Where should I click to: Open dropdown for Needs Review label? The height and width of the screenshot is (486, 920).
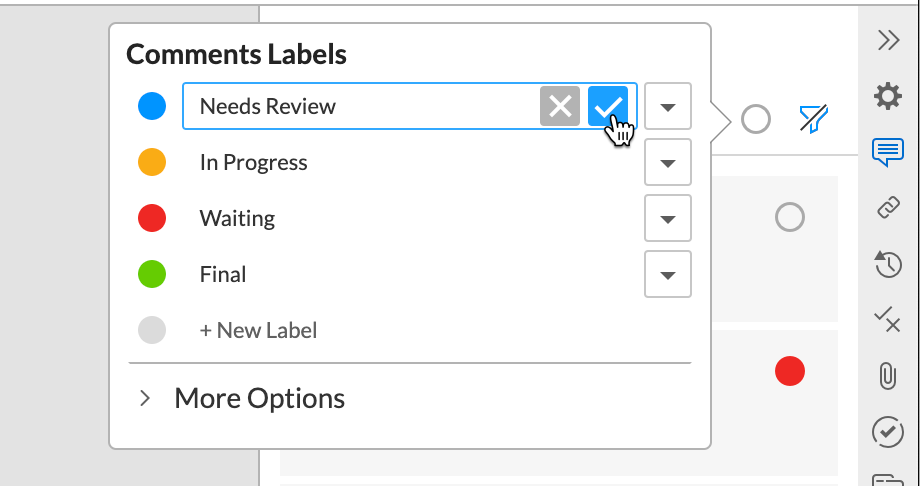(x=668, y=106)
